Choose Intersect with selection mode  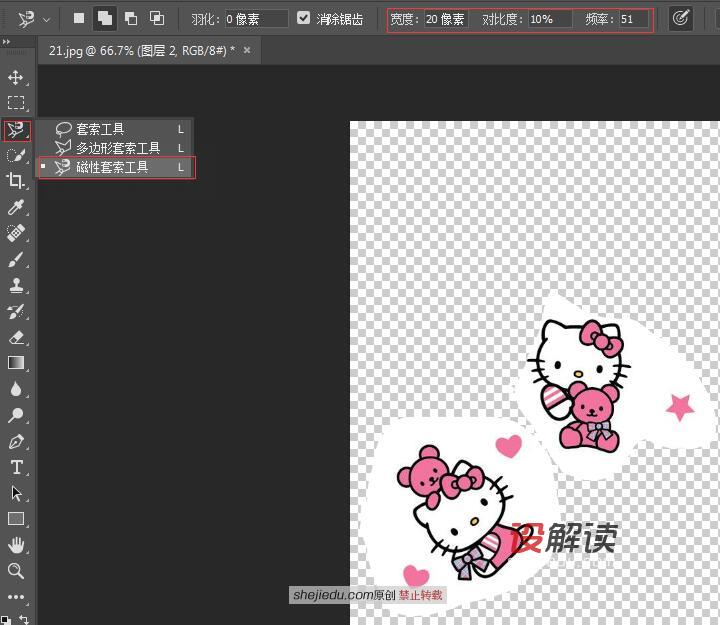click(x=157, y=18)
